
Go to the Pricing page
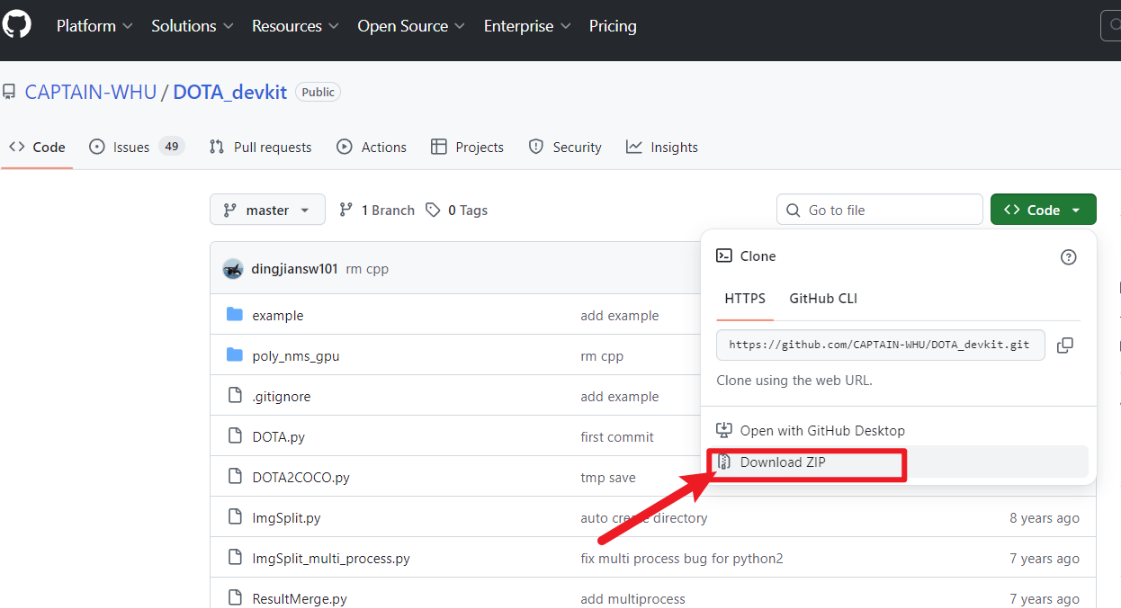click(613, 26)
